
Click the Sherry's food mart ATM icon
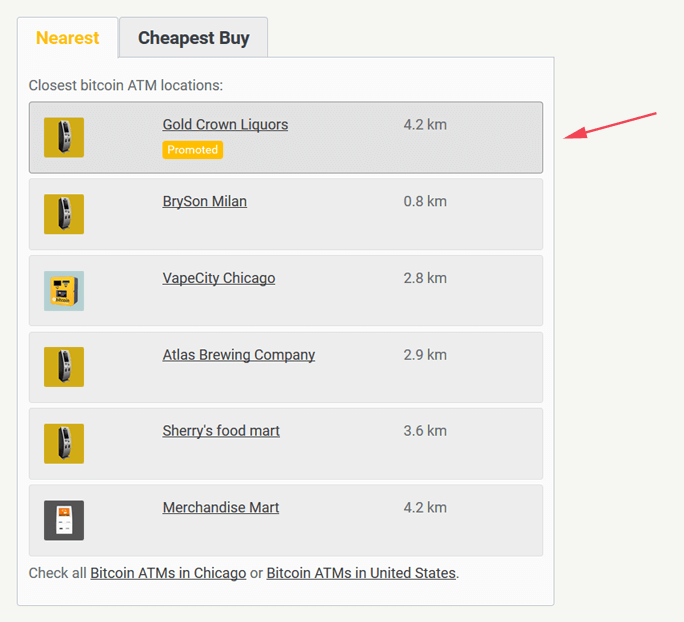(x=64, y=444)
